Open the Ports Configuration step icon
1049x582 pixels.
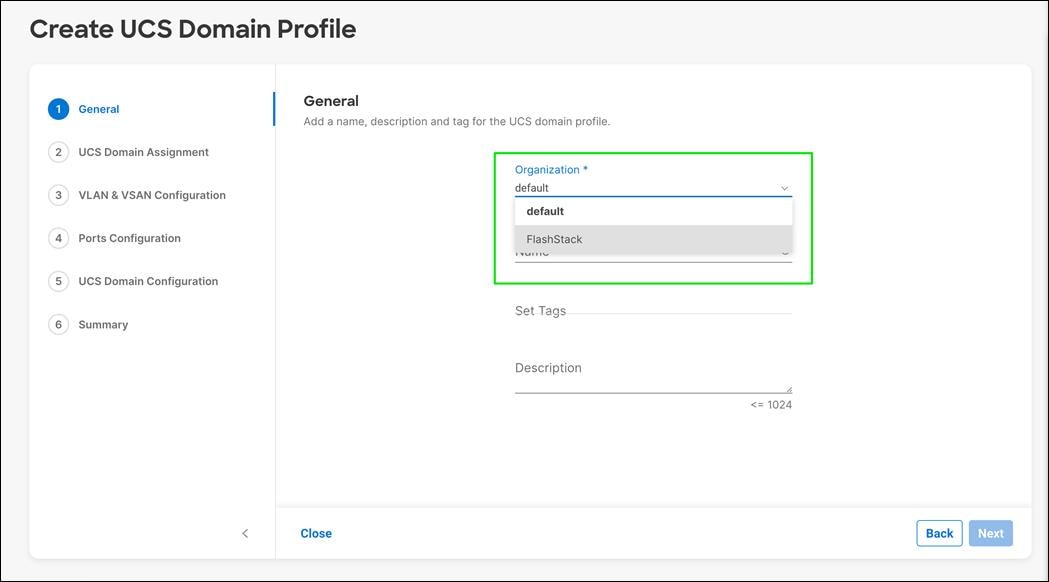click(x=58, y=237)
